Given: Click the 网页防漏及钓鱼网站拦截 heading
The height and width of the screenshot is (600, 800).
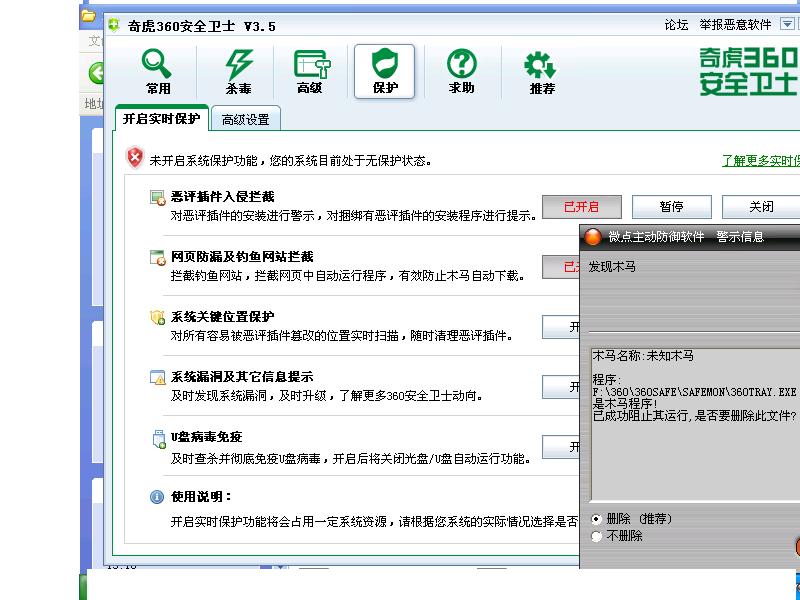Looking at the screenshot, I should (x=242, y=257).
